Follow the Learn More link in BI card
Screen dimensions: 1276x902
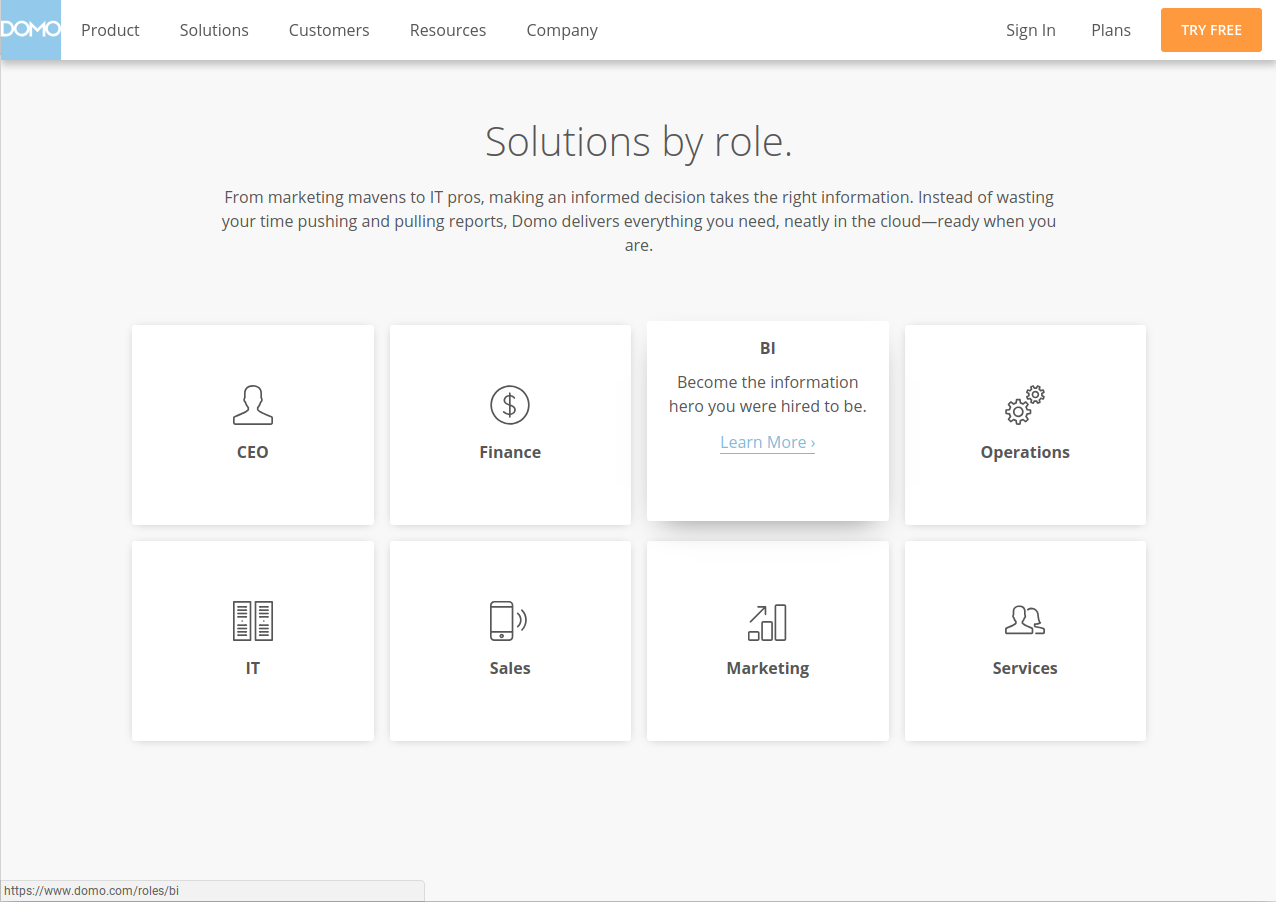pyautogui.click(x=768, y=442)
